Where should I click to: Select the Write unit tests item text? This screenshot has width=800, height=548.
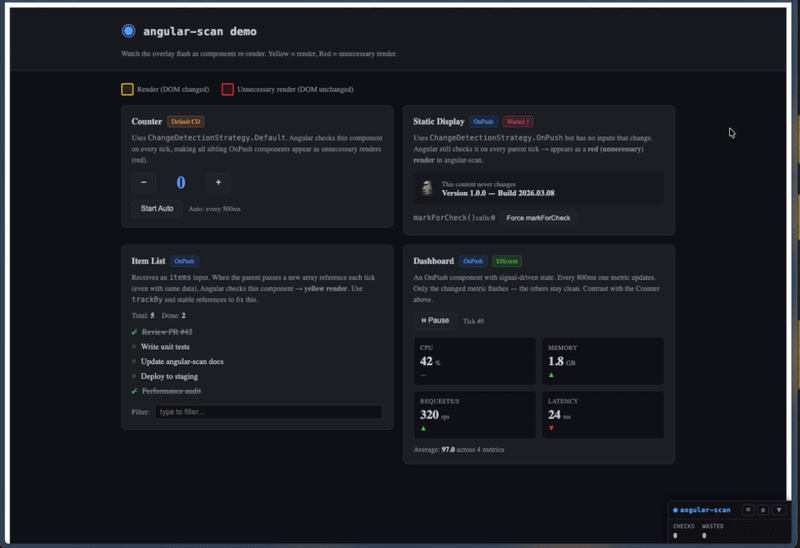[x=165, y=347]
